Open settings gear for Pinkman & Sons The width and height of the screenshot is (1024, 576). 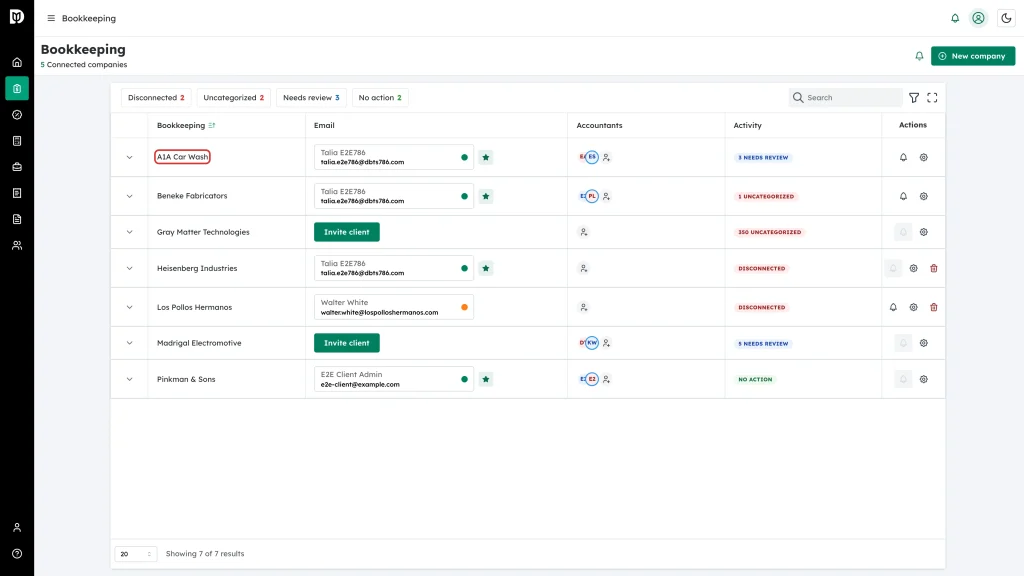(923, 379)
